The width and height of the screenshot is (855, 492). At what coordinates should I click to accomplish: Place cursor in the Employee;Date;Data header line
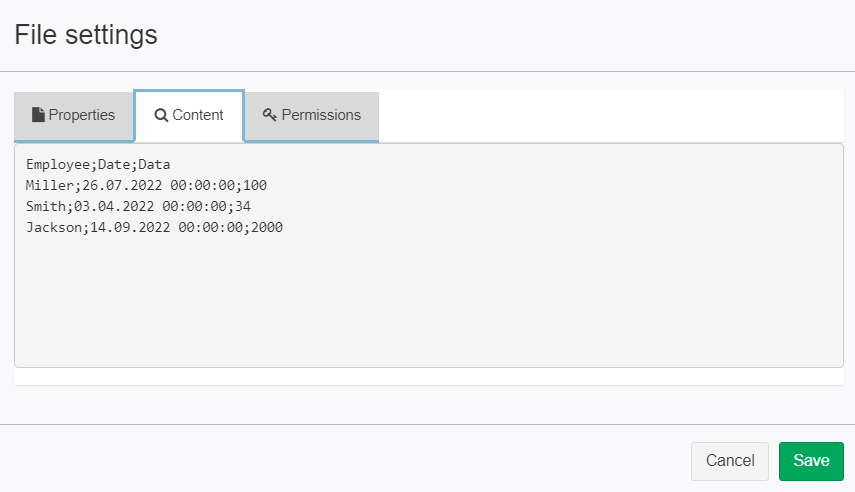pos(98,165)
